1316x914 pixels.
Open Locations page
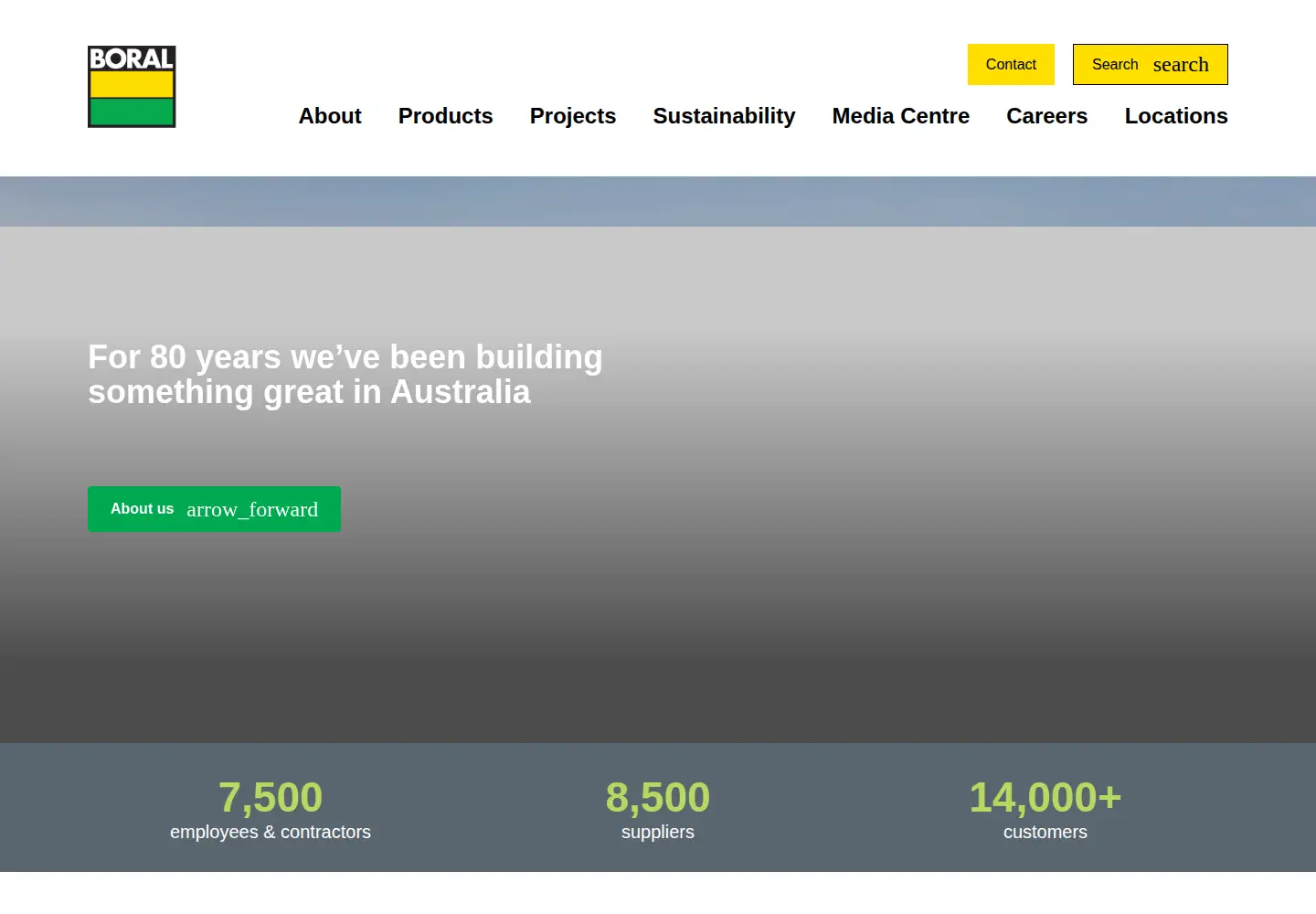pyautogui.click(x=1176, y=116)
